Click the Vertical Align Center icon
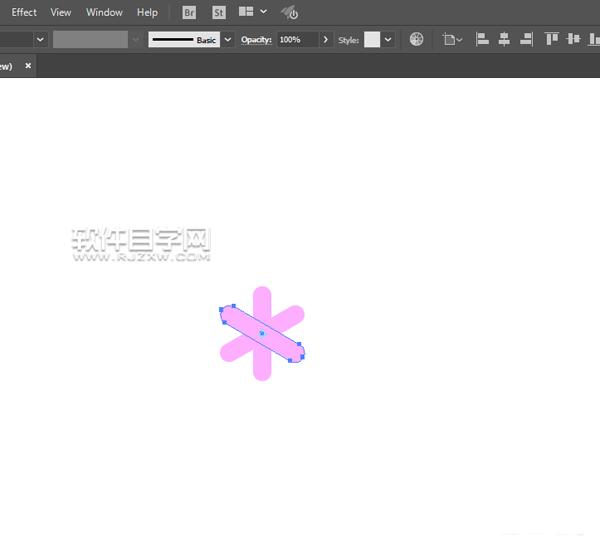The width and height of the screenshot is (600, 537). [573, 40]
